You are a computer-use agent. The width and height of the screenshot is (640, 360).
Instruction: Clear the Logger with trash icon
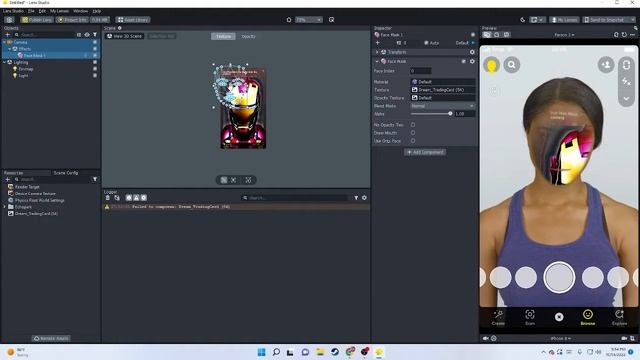[x=108, y=198]
